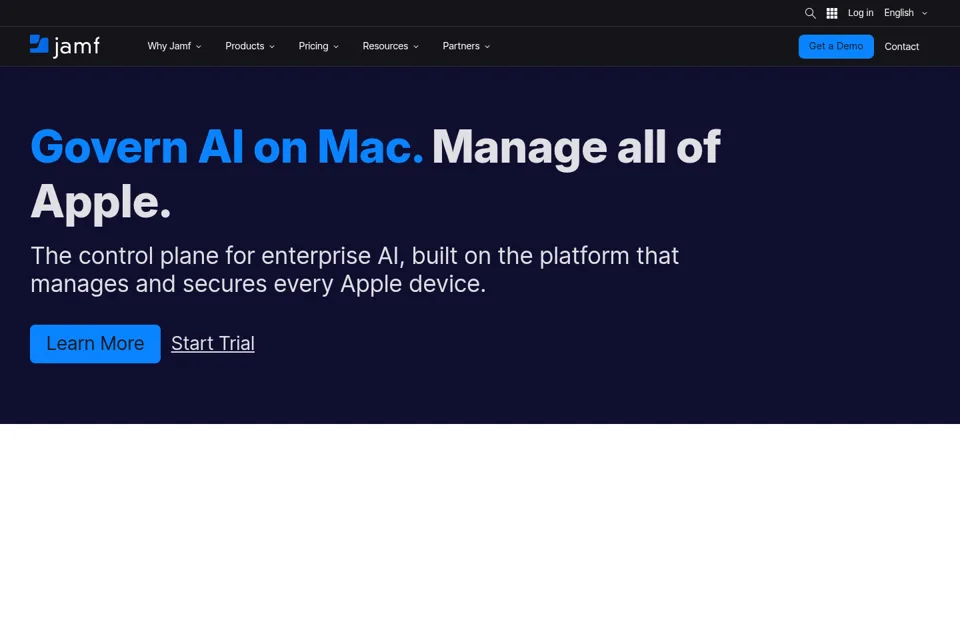The height and width of the screenshot is (640, 960).
Task: Click the chevron next to Products
Action: click(x=272, y=47)
